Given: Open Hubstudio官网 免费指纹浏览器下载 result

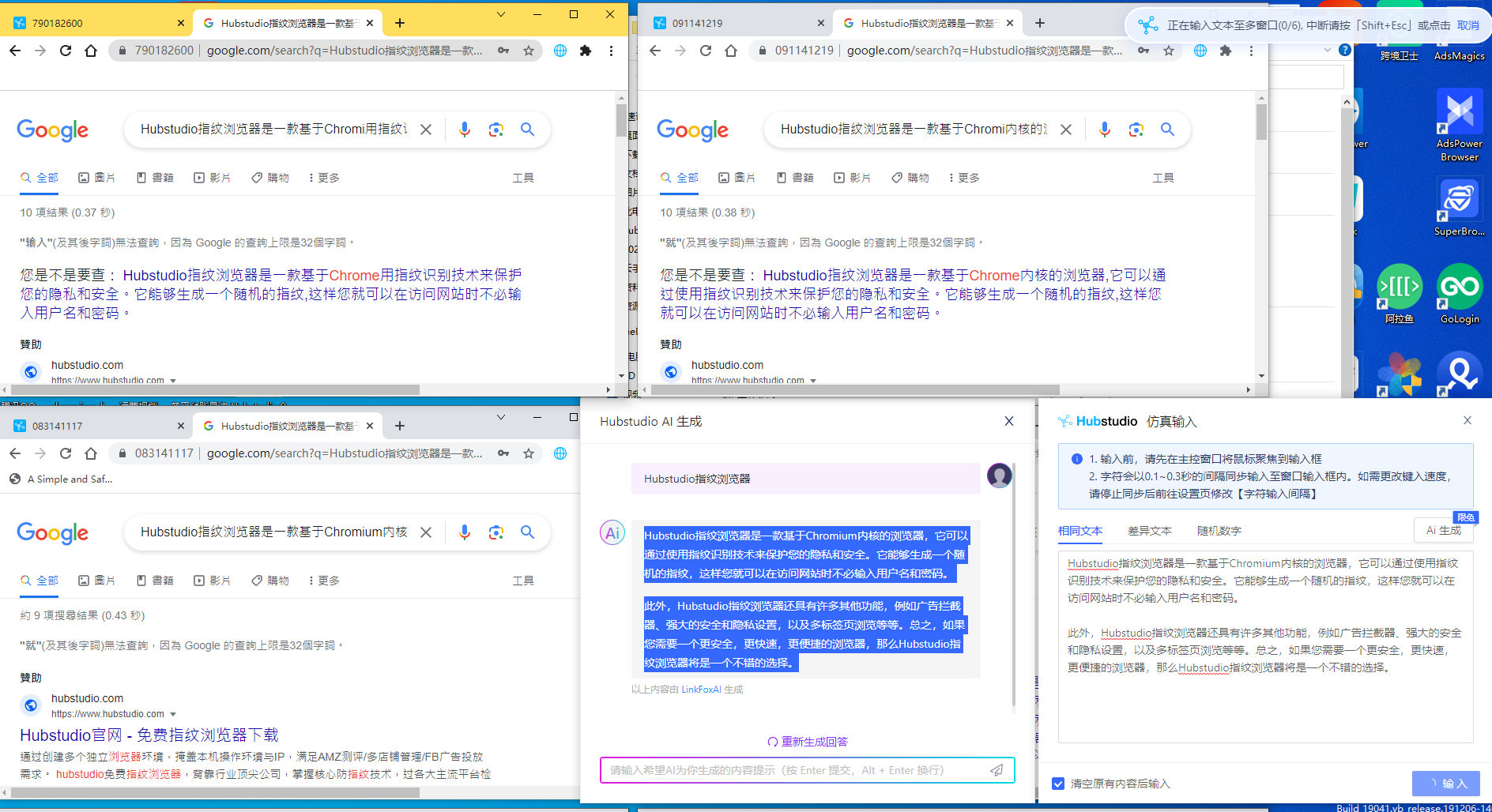Looking at the screenshot, I should (x=149, y=735).
